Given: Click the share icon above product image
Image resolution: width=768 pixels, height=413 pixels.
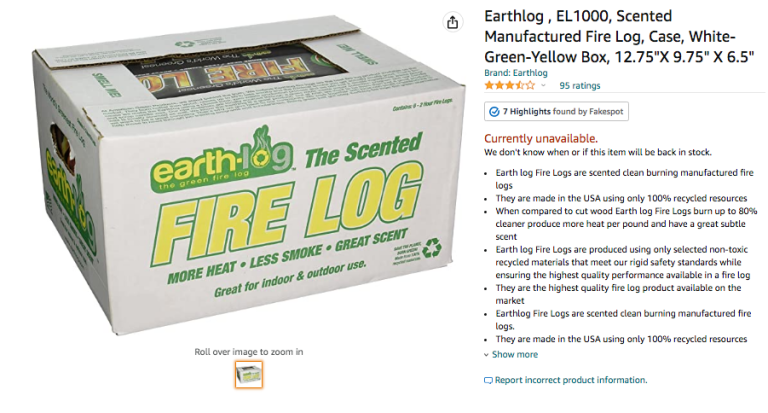Looking at the screenshot, I should pos(453,22).
